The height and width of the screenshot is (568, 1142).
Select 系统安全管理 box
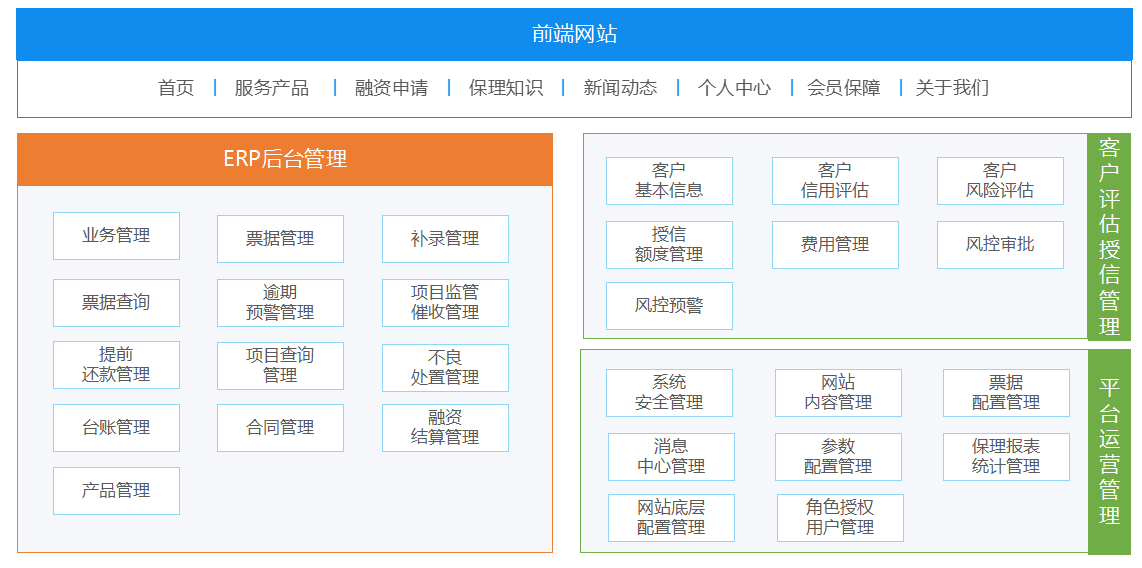[x=669, y=393]
